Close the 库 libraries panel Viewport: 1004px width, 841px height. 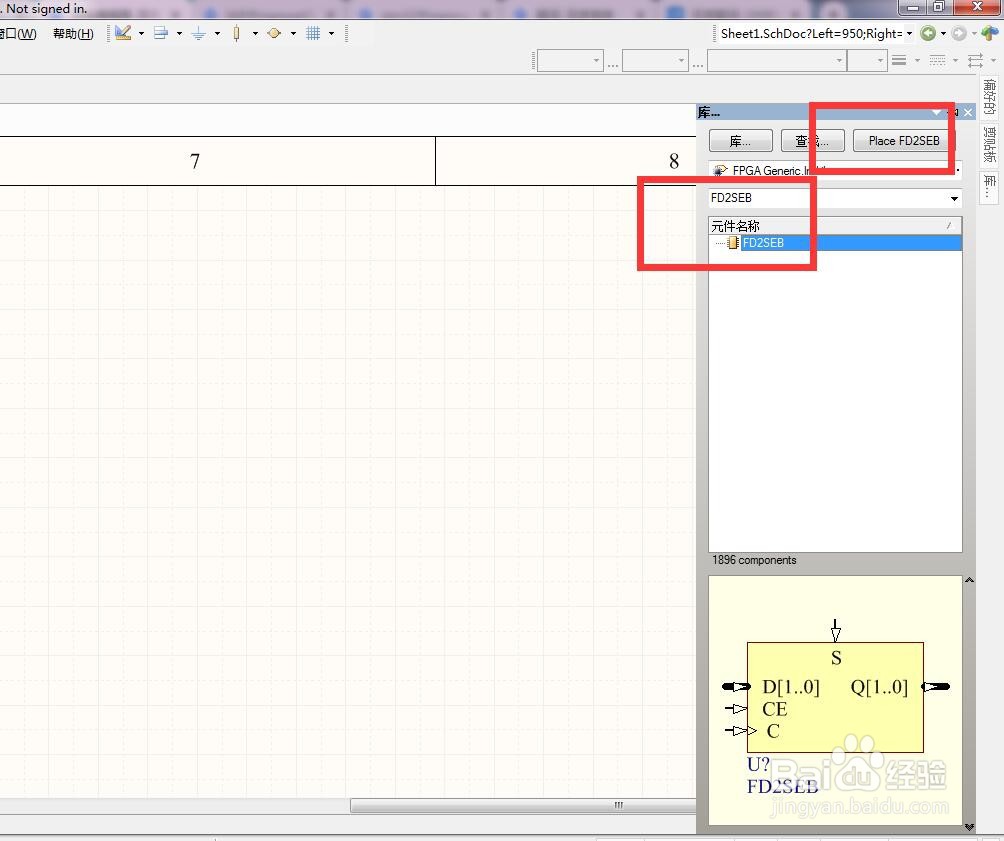pos(968,113)
